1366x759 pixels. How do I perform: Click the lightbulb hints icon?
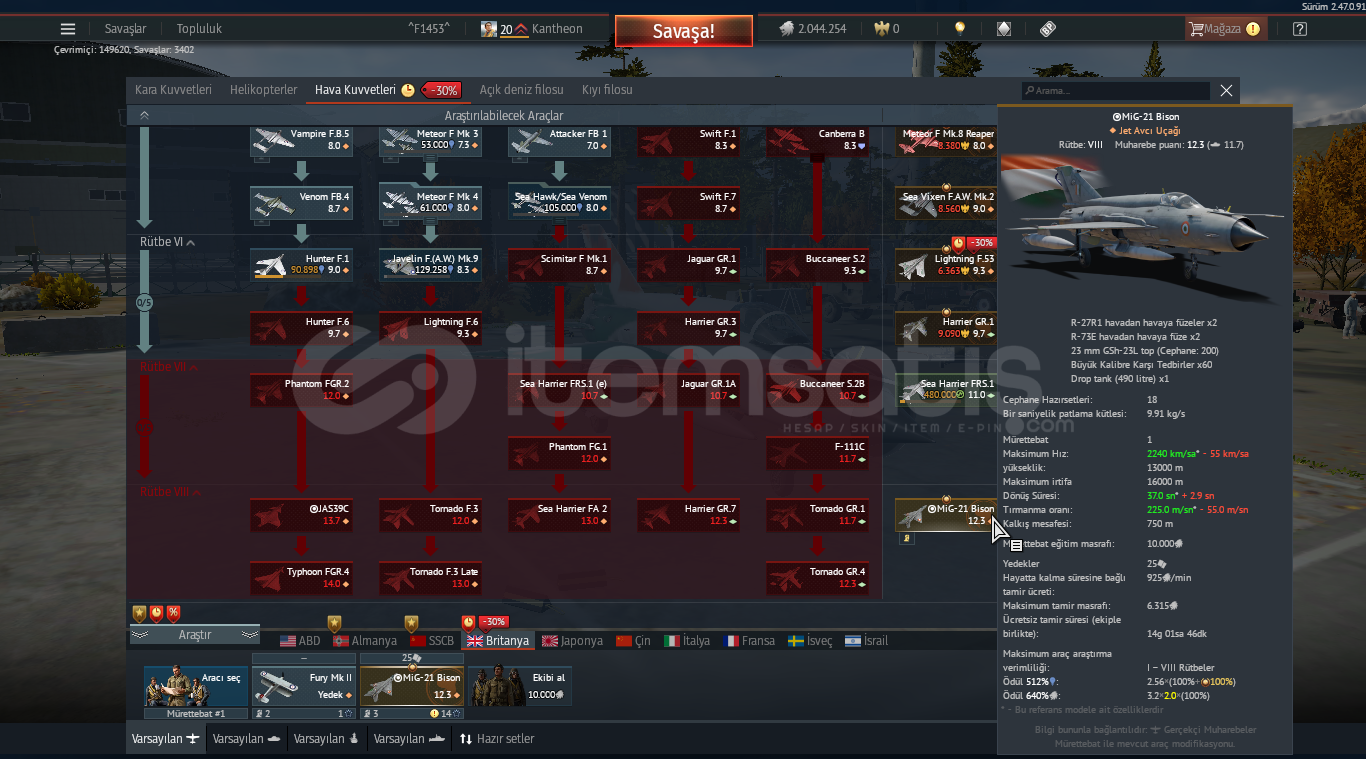(960, 29)
